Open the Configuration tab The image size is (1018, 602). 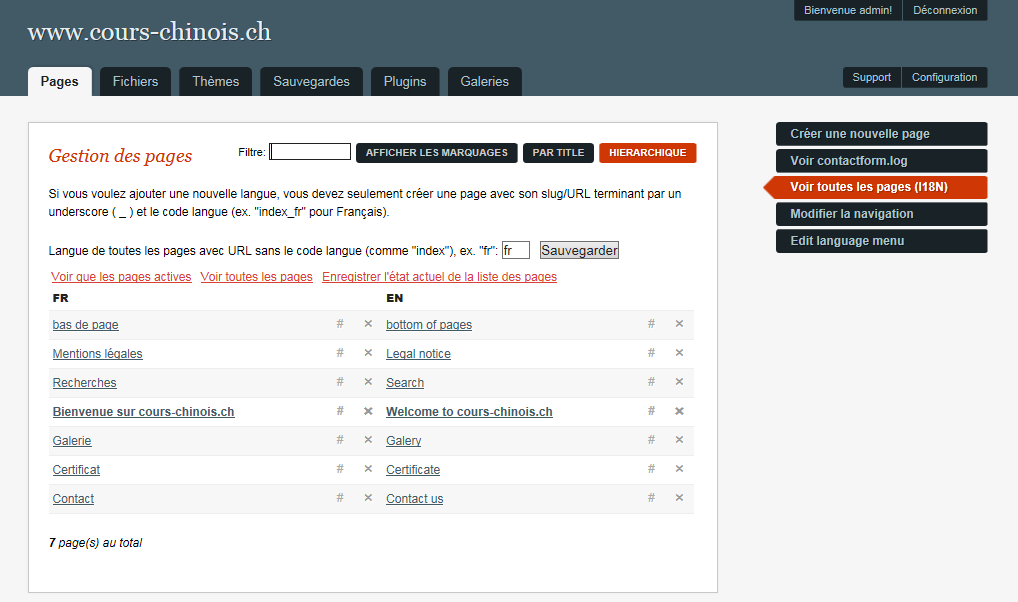coord(945,77)
